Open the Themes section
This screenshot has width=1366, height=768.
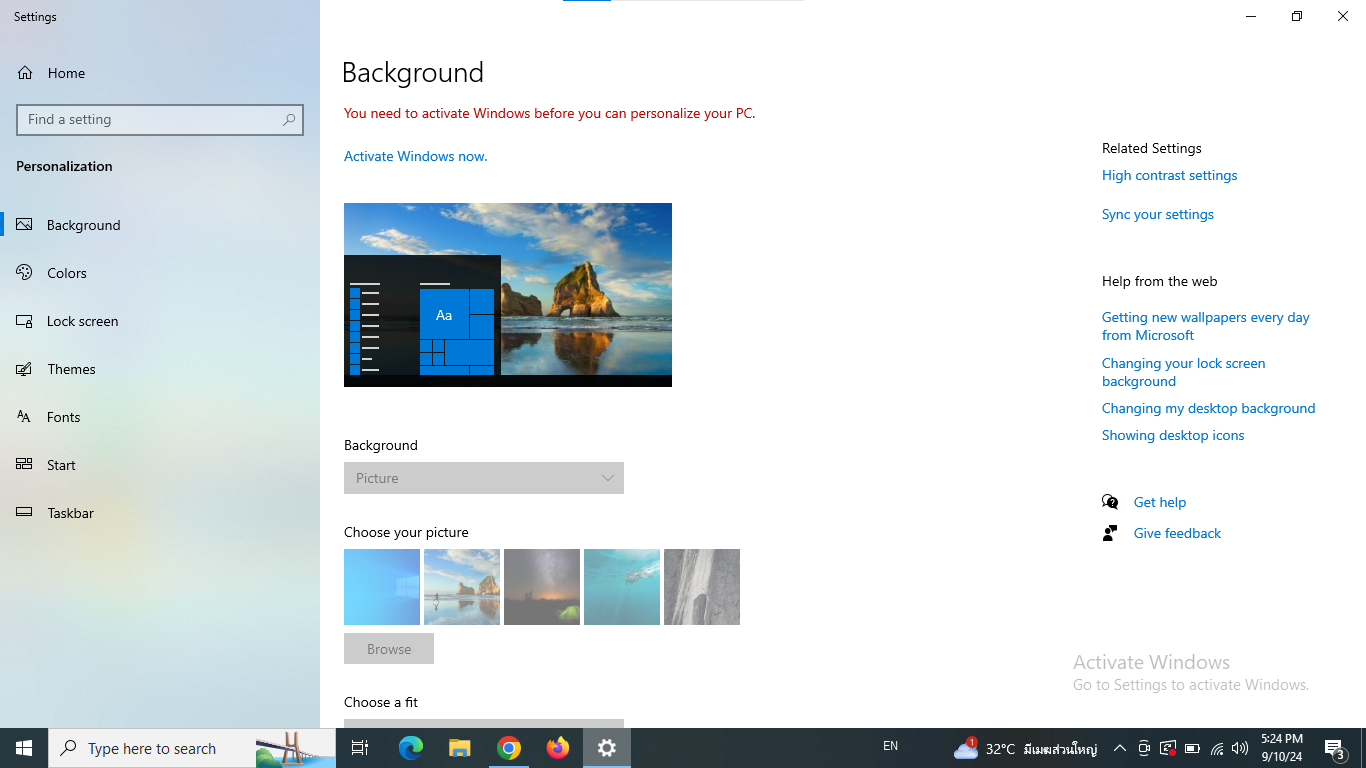pyautogui.click(x=160, y=369)
